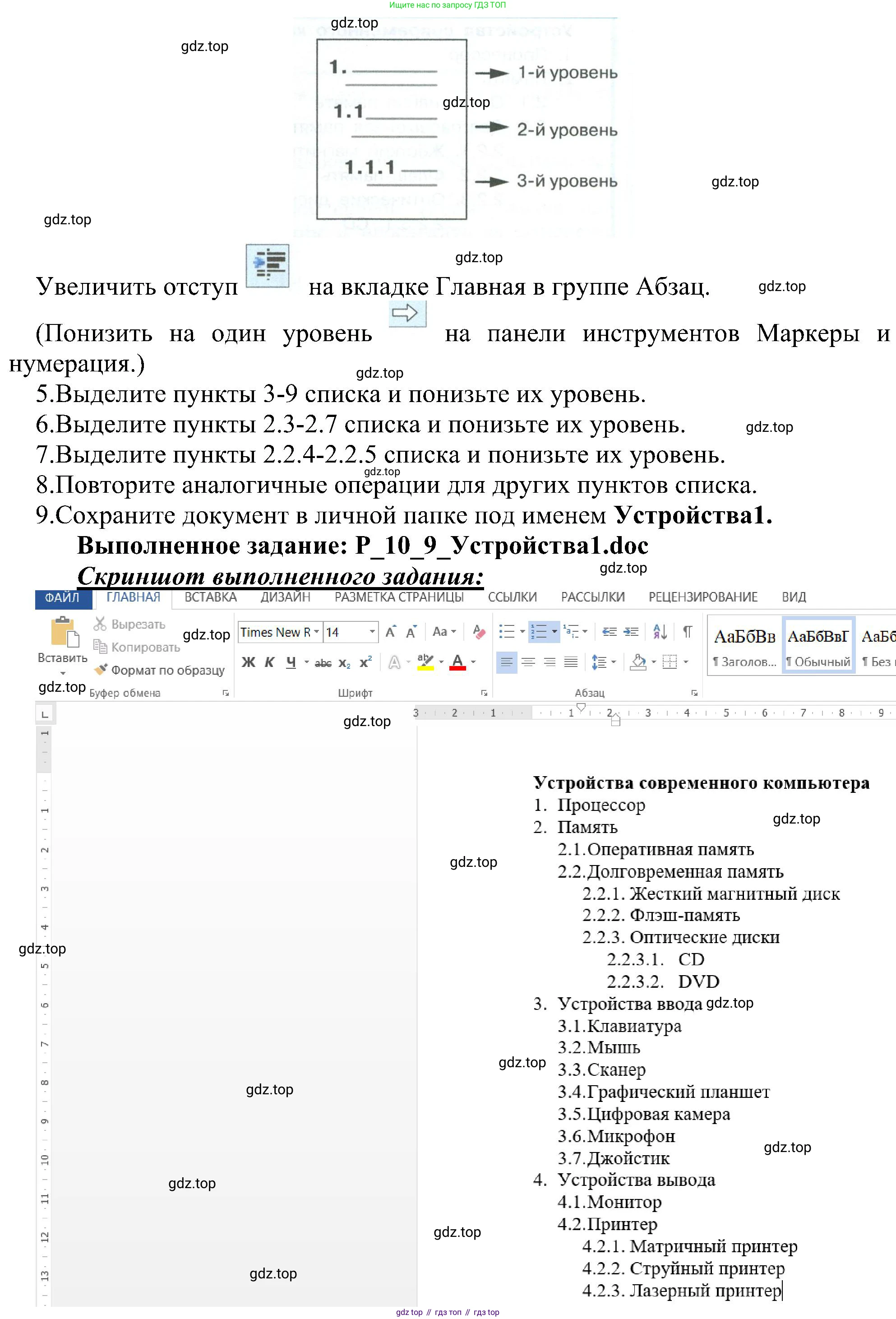Open the font size 14 dropdown

(372, 632)
